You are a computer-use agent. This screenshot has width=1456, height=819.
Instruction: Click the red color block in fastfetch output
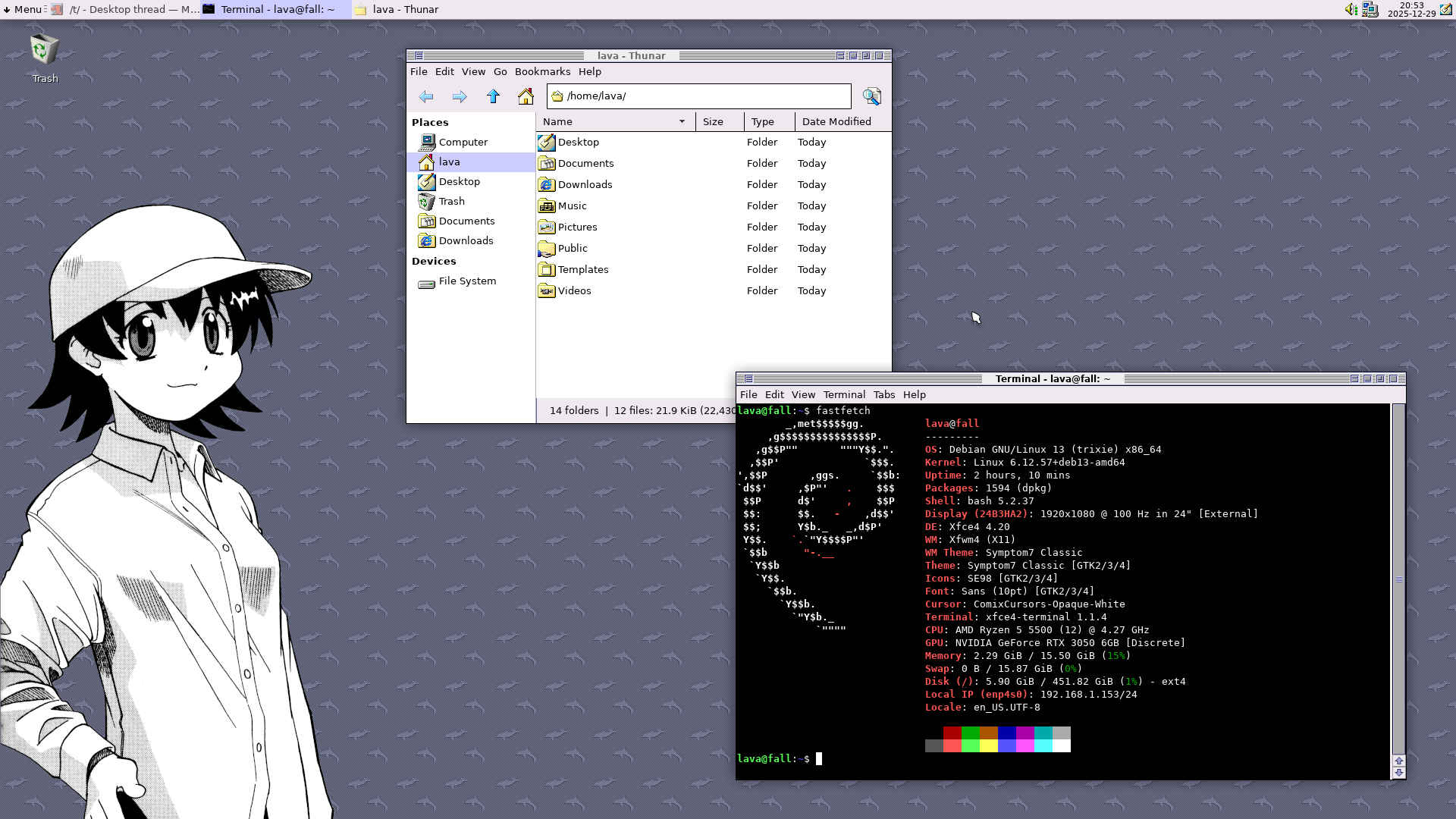[952, 733]
